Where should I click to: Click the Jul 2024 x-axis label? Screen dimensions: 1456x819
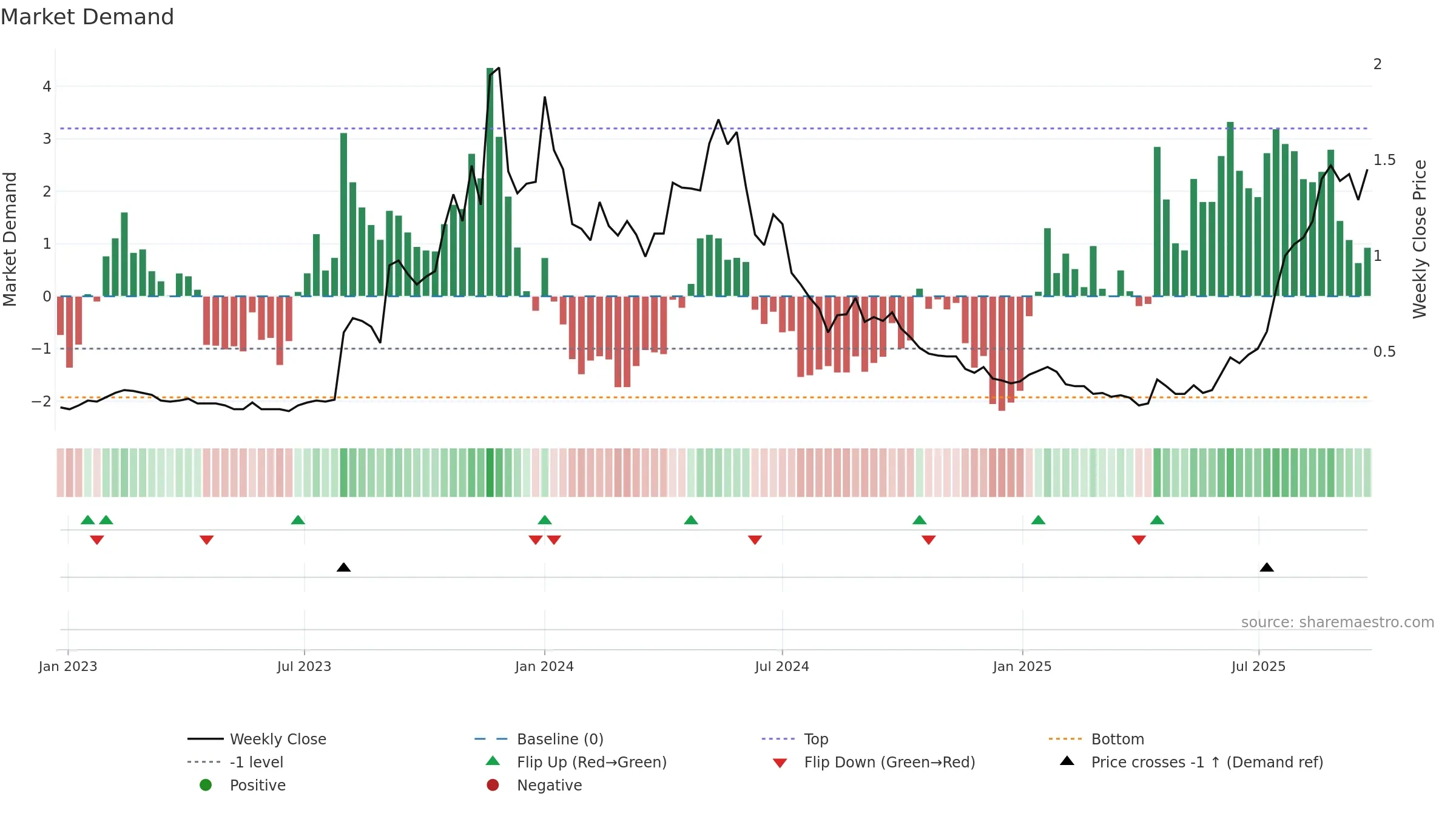pos(782,666)
